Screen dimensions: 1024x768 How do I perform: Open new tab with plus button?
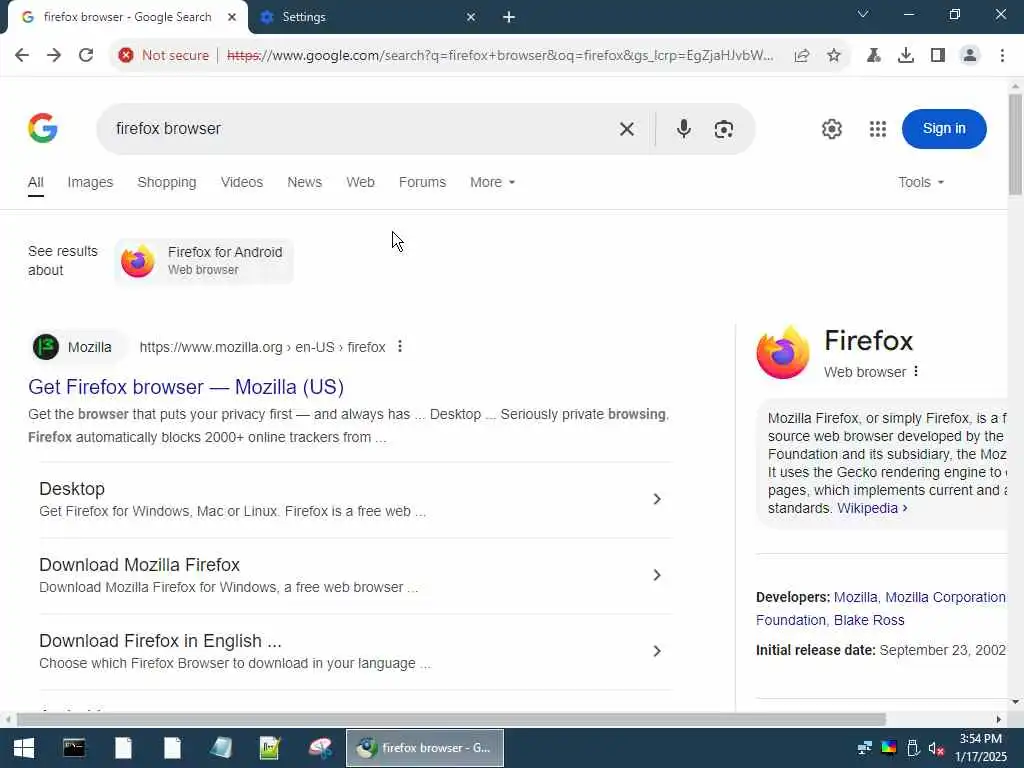(509, 17)
